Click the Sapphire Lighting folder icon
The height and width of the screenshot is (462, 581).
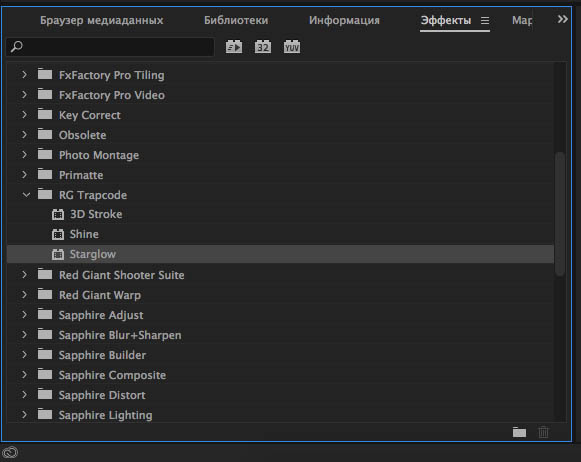point(45,414)
